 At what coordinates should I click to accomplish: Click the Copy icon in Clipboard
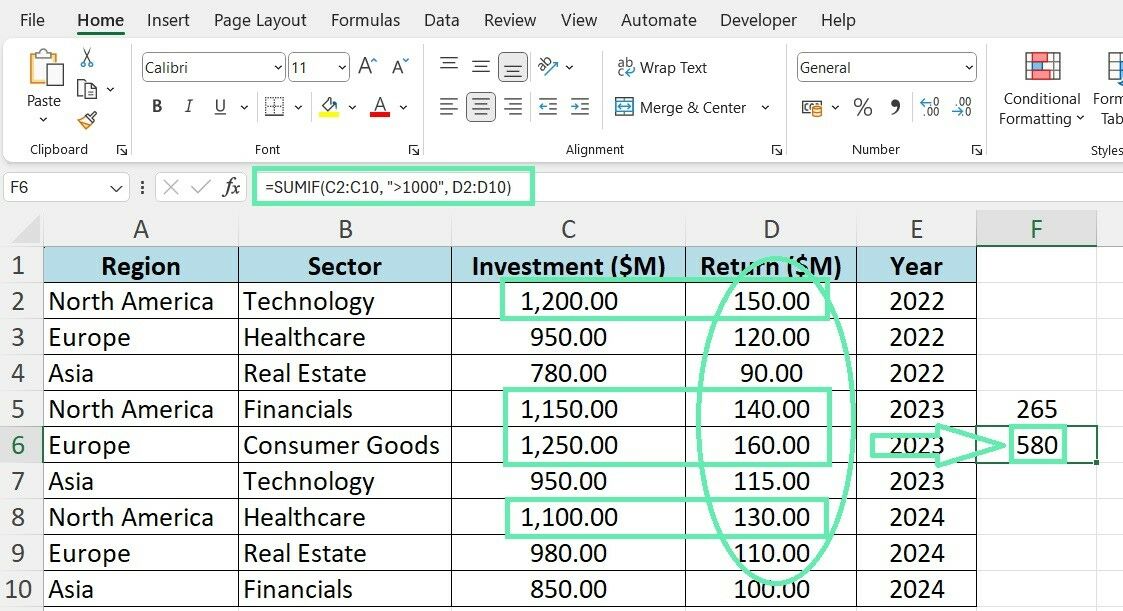click(87, 90)
